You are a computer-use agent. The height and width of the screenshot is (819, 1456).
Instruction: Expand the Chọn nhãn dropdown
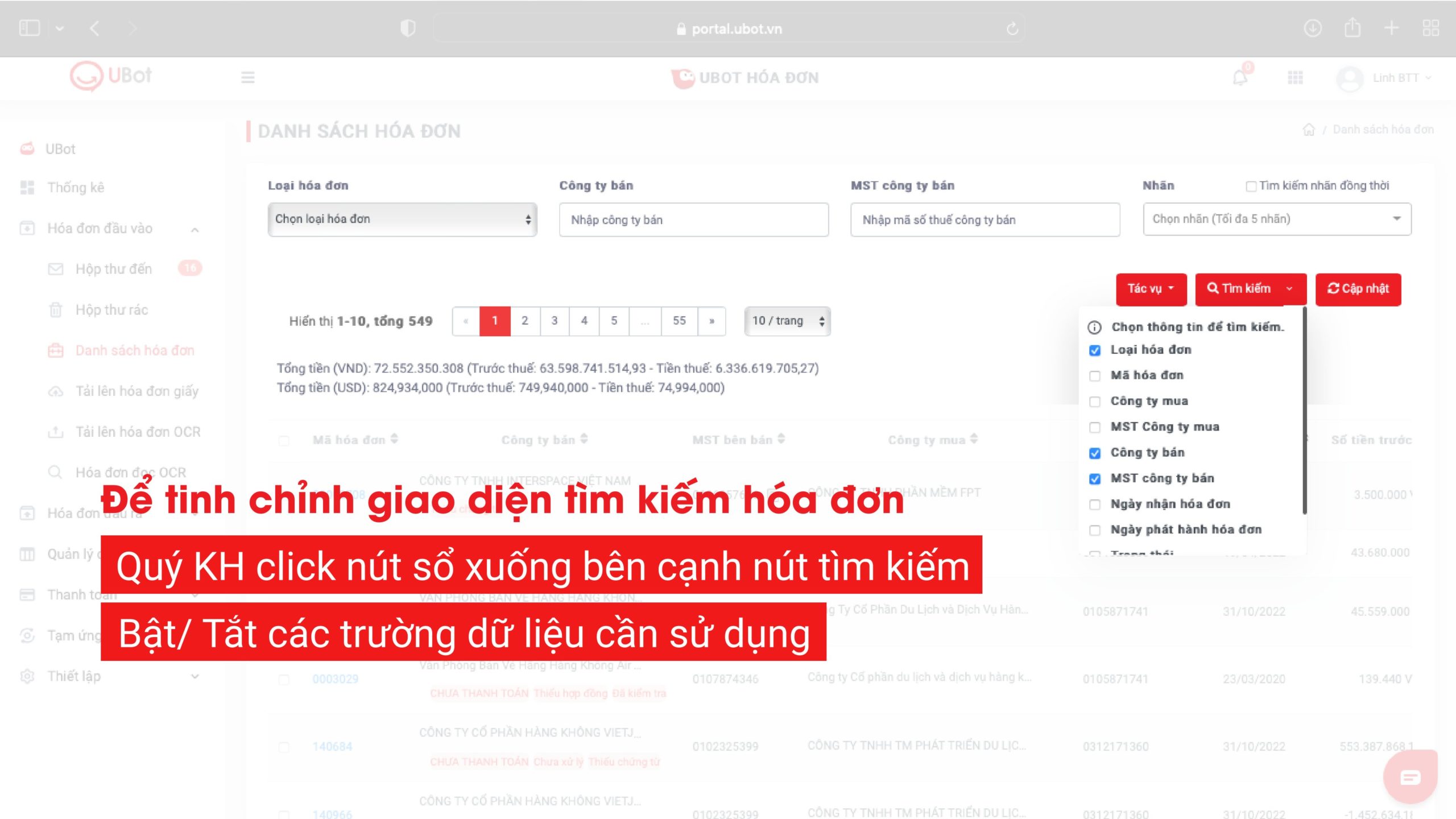pyautogui.click(x=1277, y=219)
